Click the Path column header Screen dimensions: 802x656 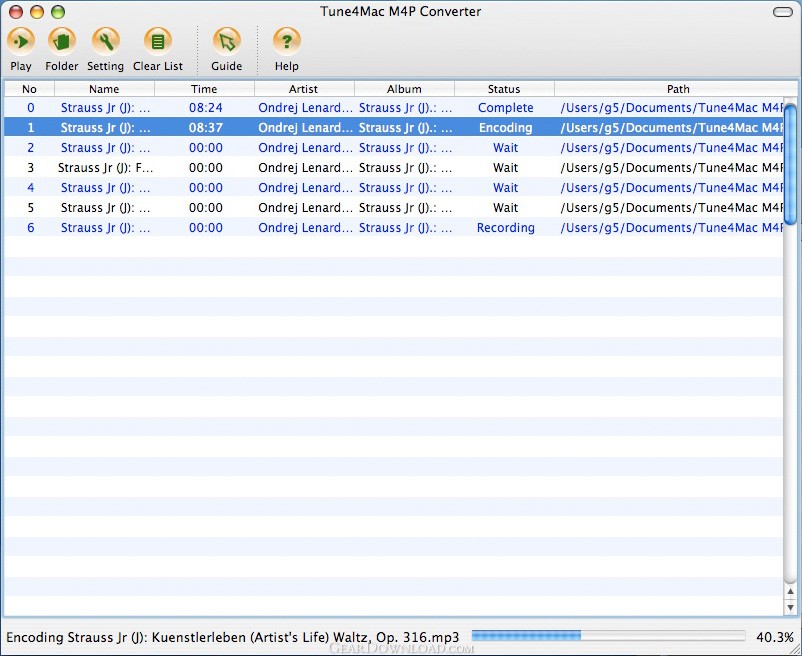tap(678, 89)
